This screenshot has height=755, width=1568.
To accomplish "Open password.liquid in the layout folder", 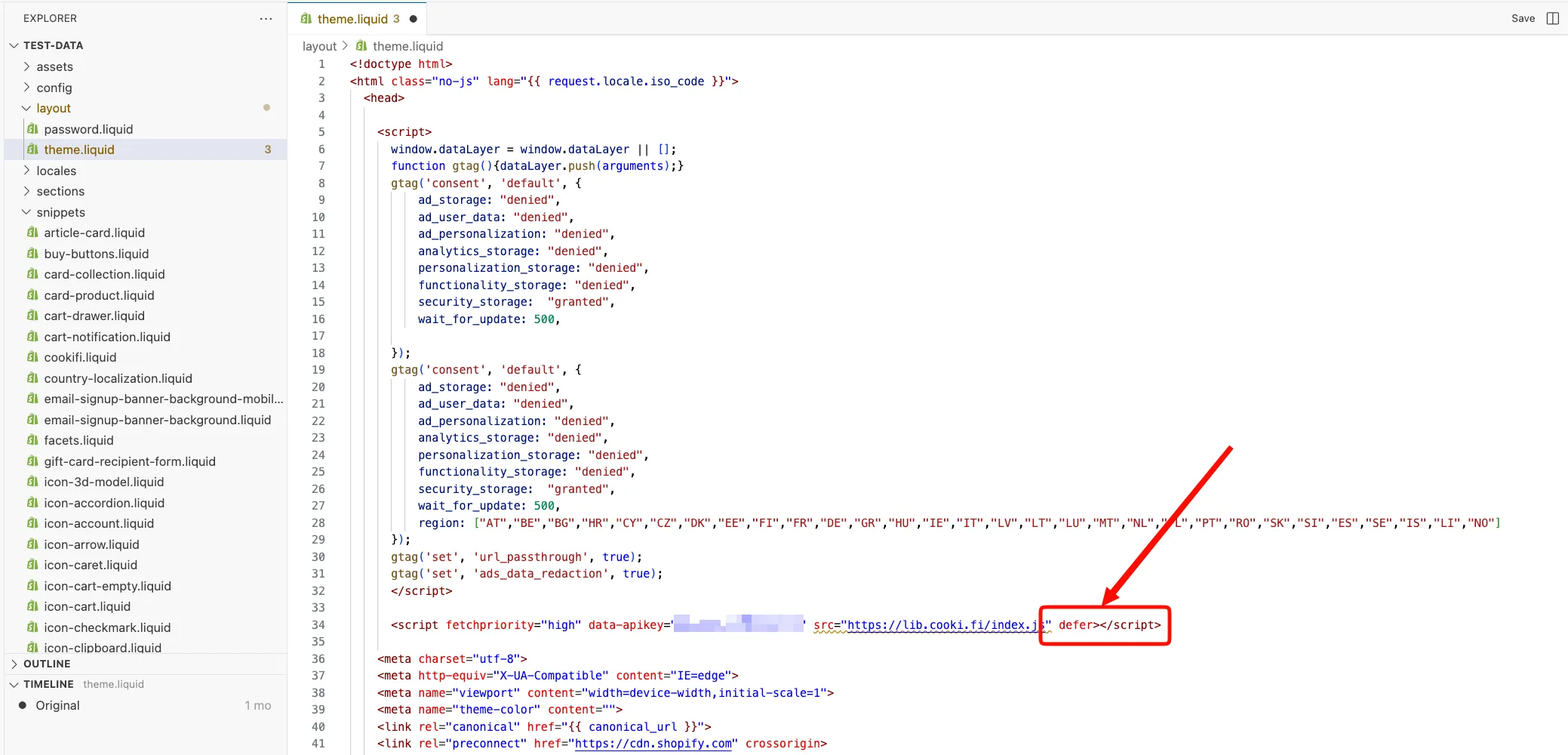I will pyautogui.click(x=88, y=129).
